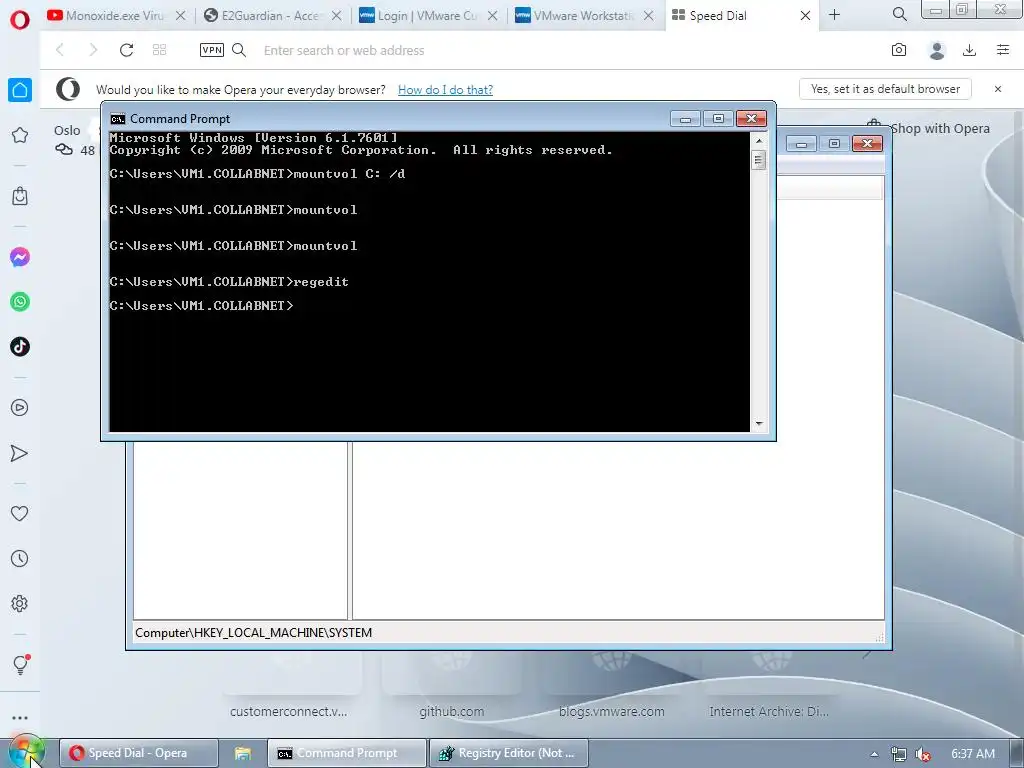This screenshot has width=1024, height=768.
Task: Dismiss the default browser prompt
Action: 997,89
